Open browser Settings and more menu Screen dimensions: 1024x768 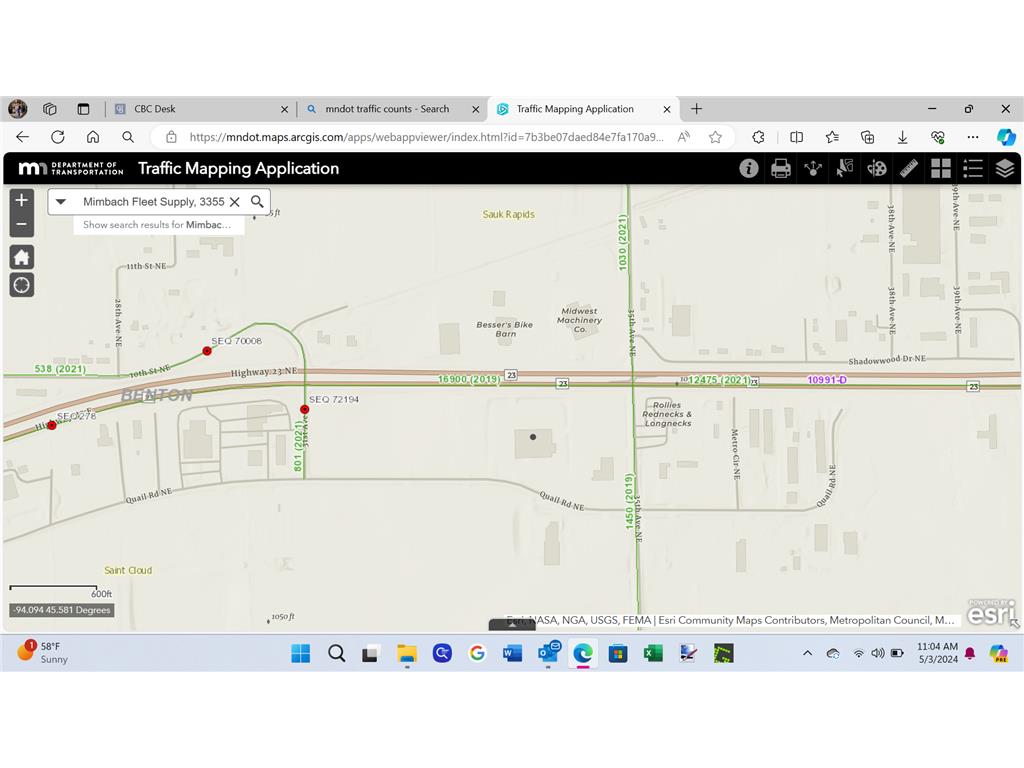tap(972, 137)
